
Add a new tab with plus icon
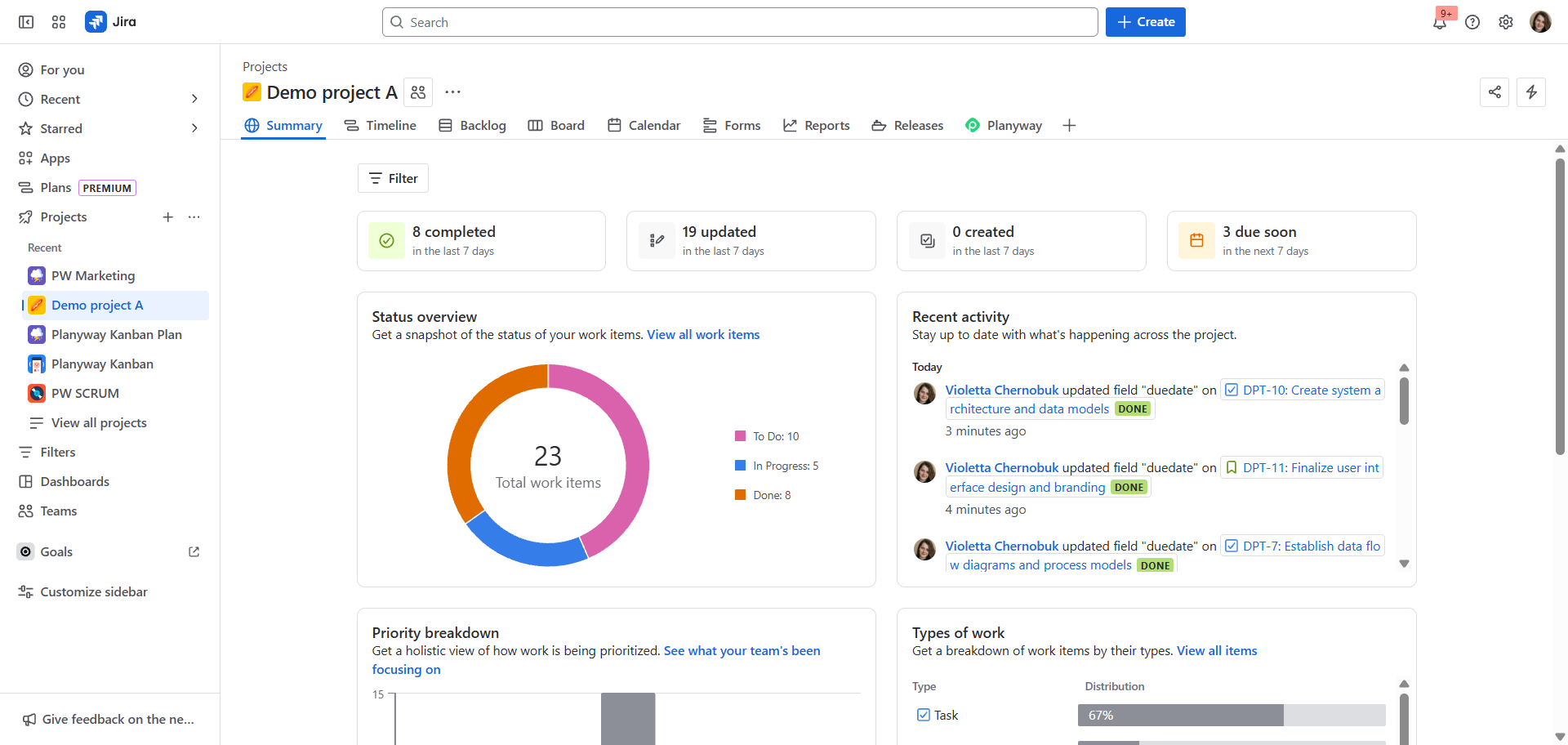pos(1069,125)
